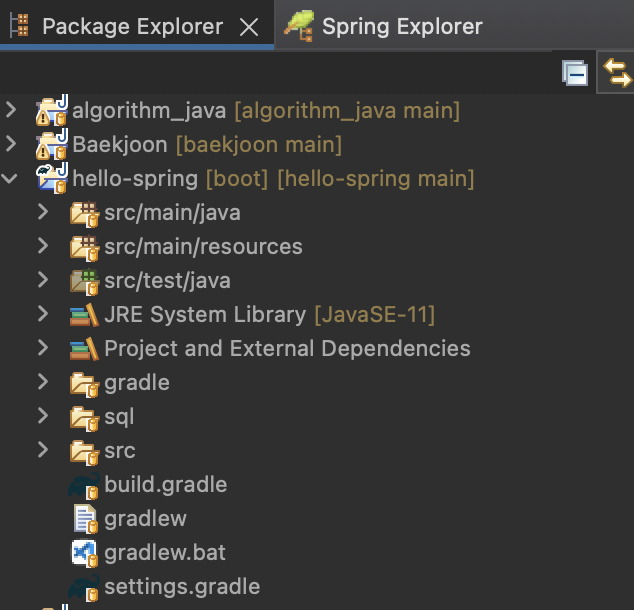Expand the gradle folder
Screen dimensions: 634x610
tap(43, 381)
